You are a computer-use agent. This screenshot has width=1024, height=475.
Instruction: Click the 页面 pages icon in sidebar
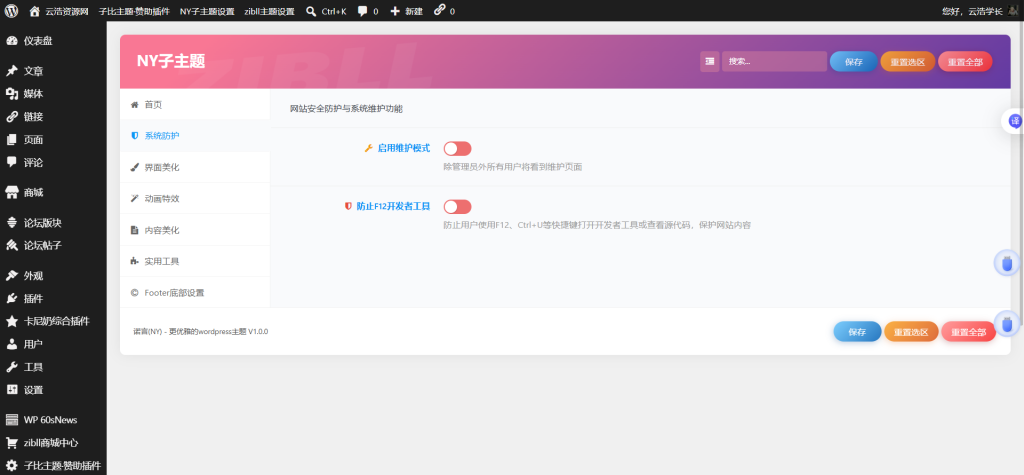12,140
